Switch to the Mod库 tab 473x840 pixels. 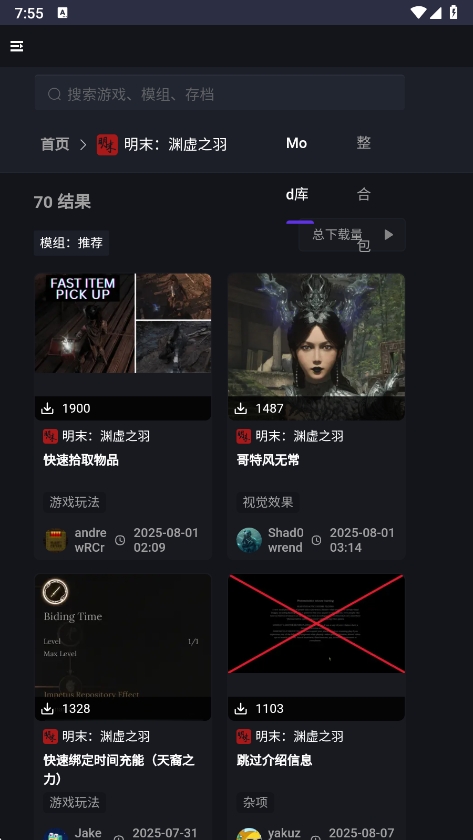pyautogui.click(x=297, y=169)
